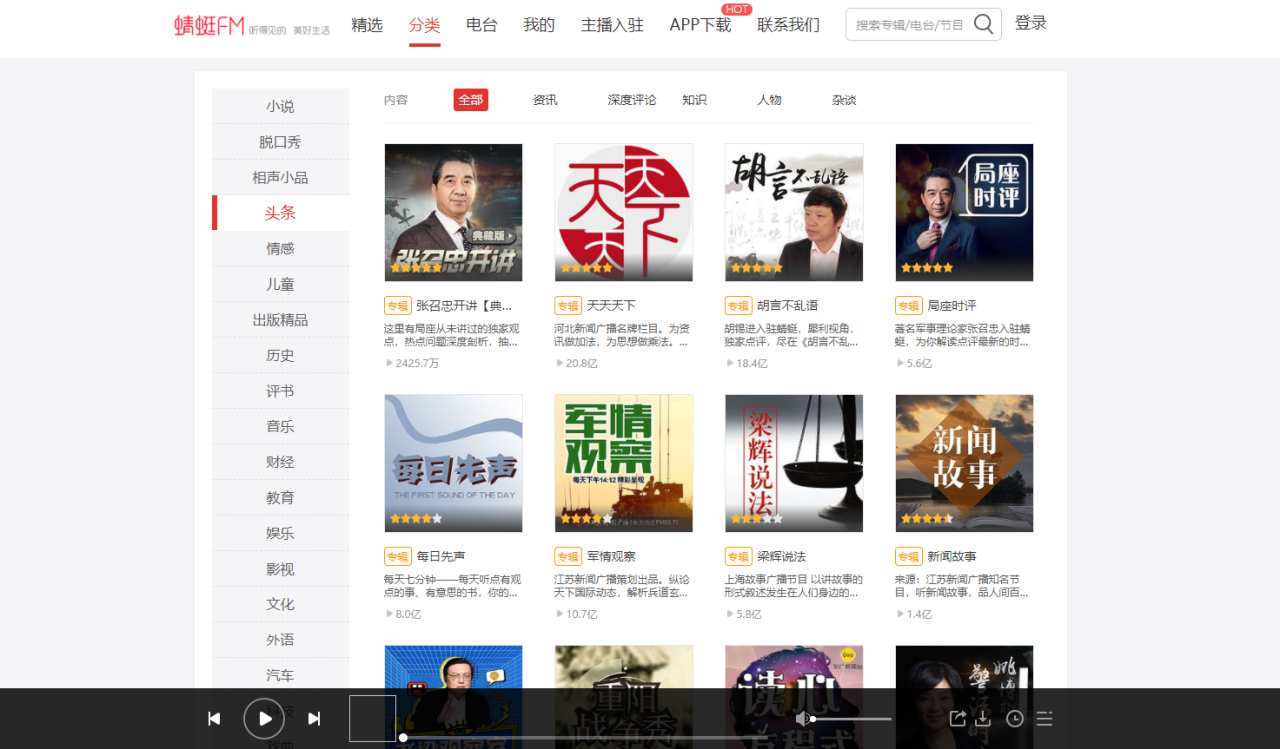The width and height of the screenshot is (1280, 749).
Task: Select 情感 category in sidebar
Action: [x=280, y=248]
